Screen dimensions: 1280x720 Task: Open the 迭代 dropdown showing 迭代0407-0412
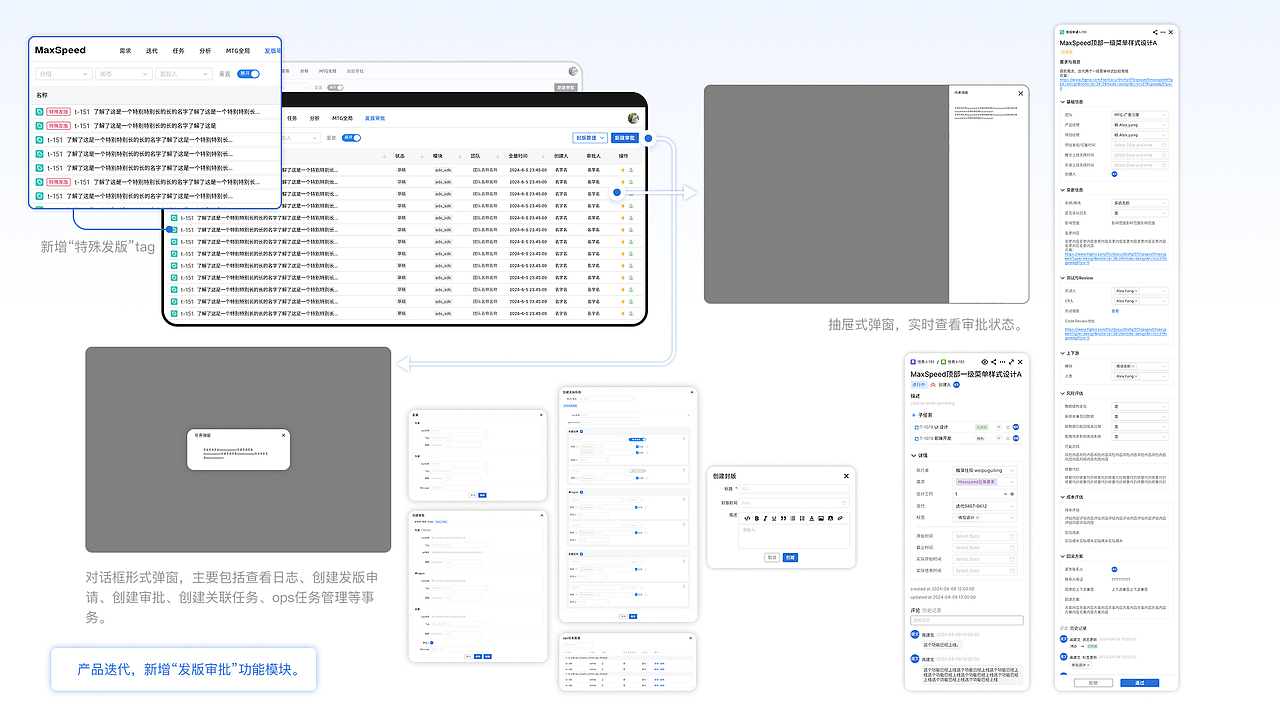(985, 506)
